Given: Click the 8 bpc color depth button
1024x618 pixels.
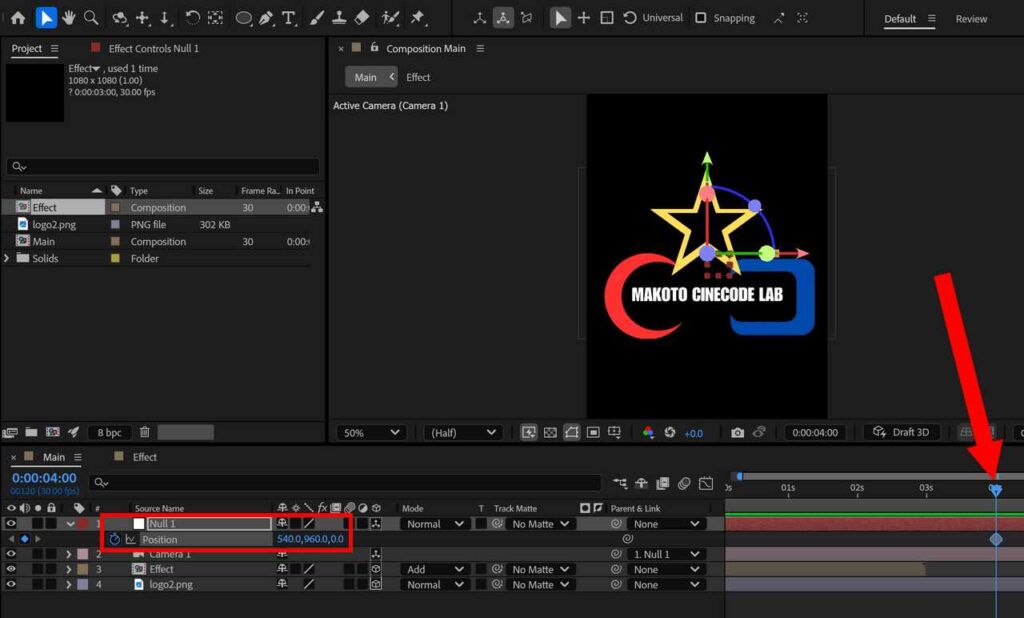Looking at the screenshot, I should tap(109, 432).
